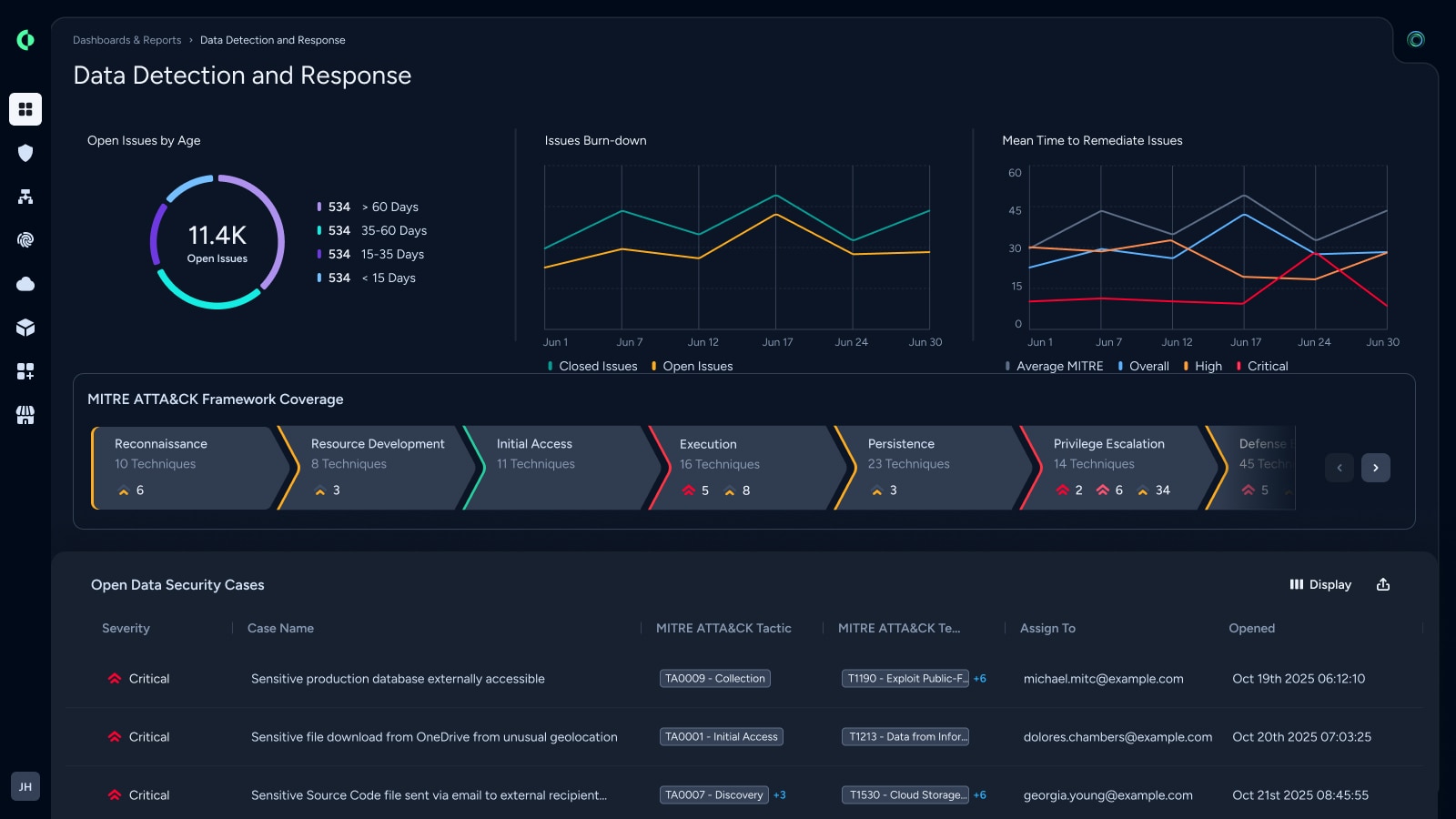Screen dimensions: 1456x819
Task: Toggle the Closed Issues legend series
Action: tap(592, 366)
